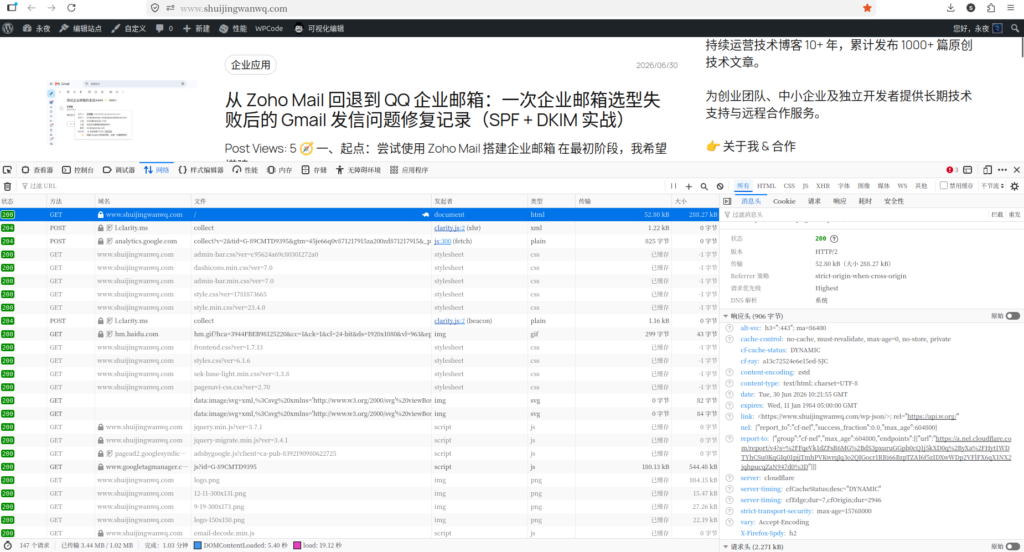Activate the element picker tool in DevTools
1024x552 pixels.
tap(7, 170)
